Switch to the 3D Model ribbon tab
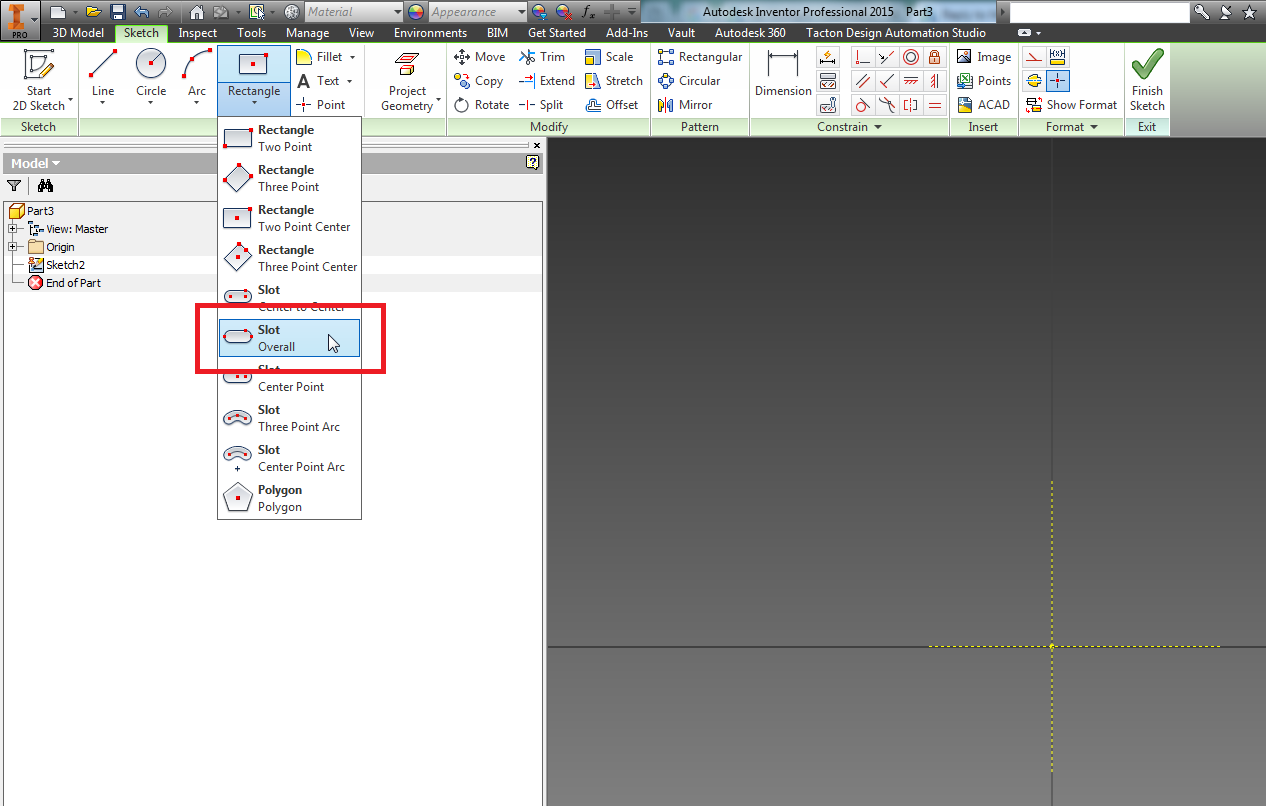Viewport: 1266px width, 806px height. 77,32
